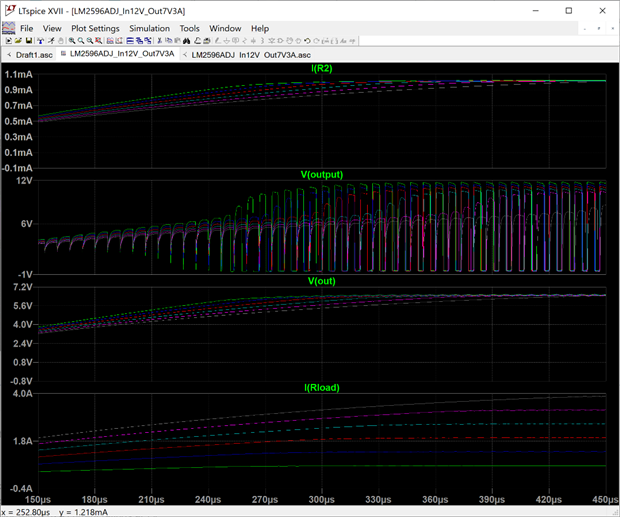Click the New Schematic icon

point(8,41)
